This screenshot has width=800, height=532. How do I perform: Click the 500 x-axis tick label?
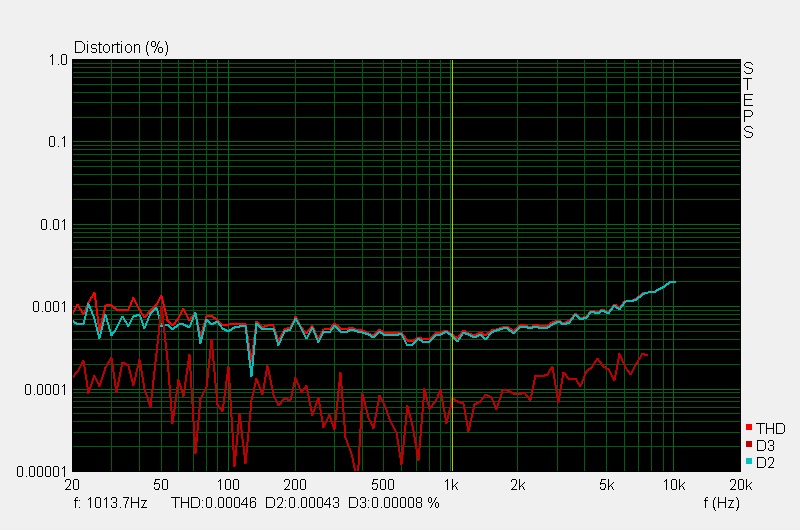point(383,485)
